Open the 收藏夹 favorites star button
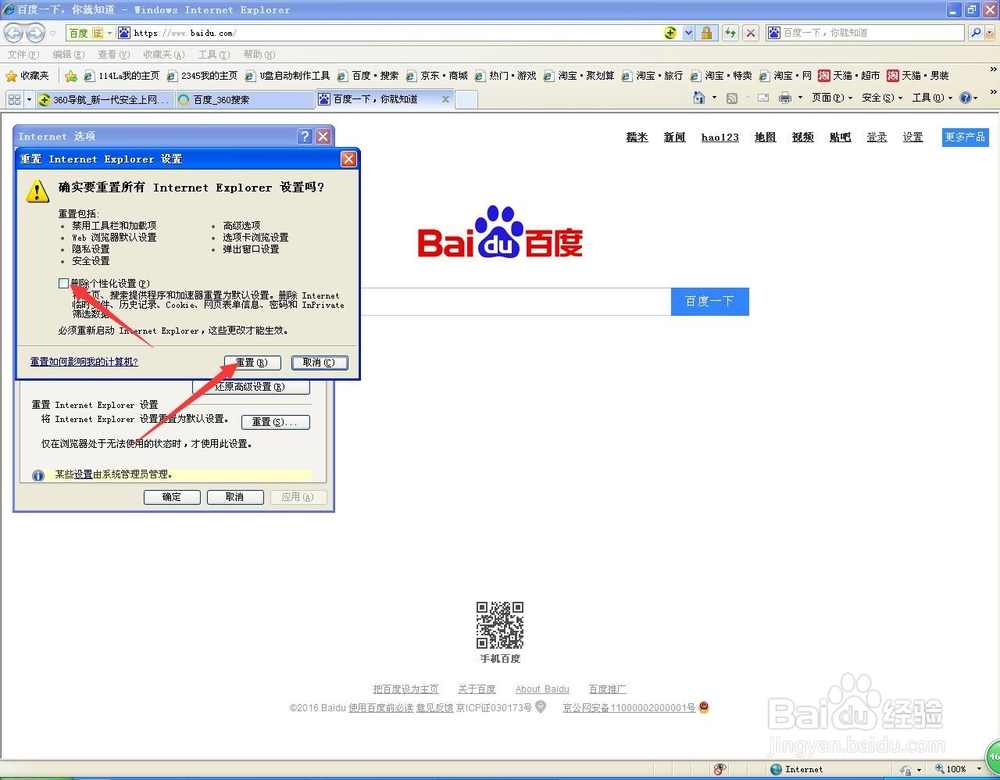The image size is (1000, 780). click(27, 76)
